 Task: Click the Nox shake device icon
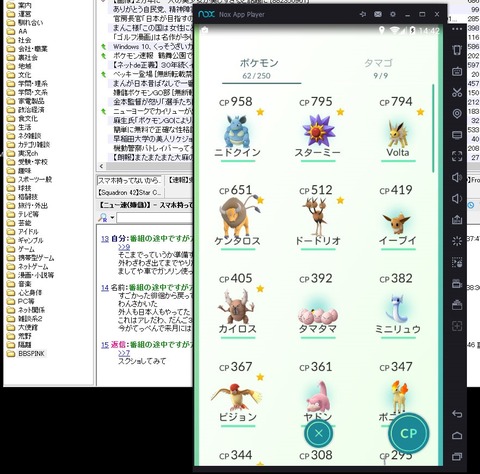457,50
